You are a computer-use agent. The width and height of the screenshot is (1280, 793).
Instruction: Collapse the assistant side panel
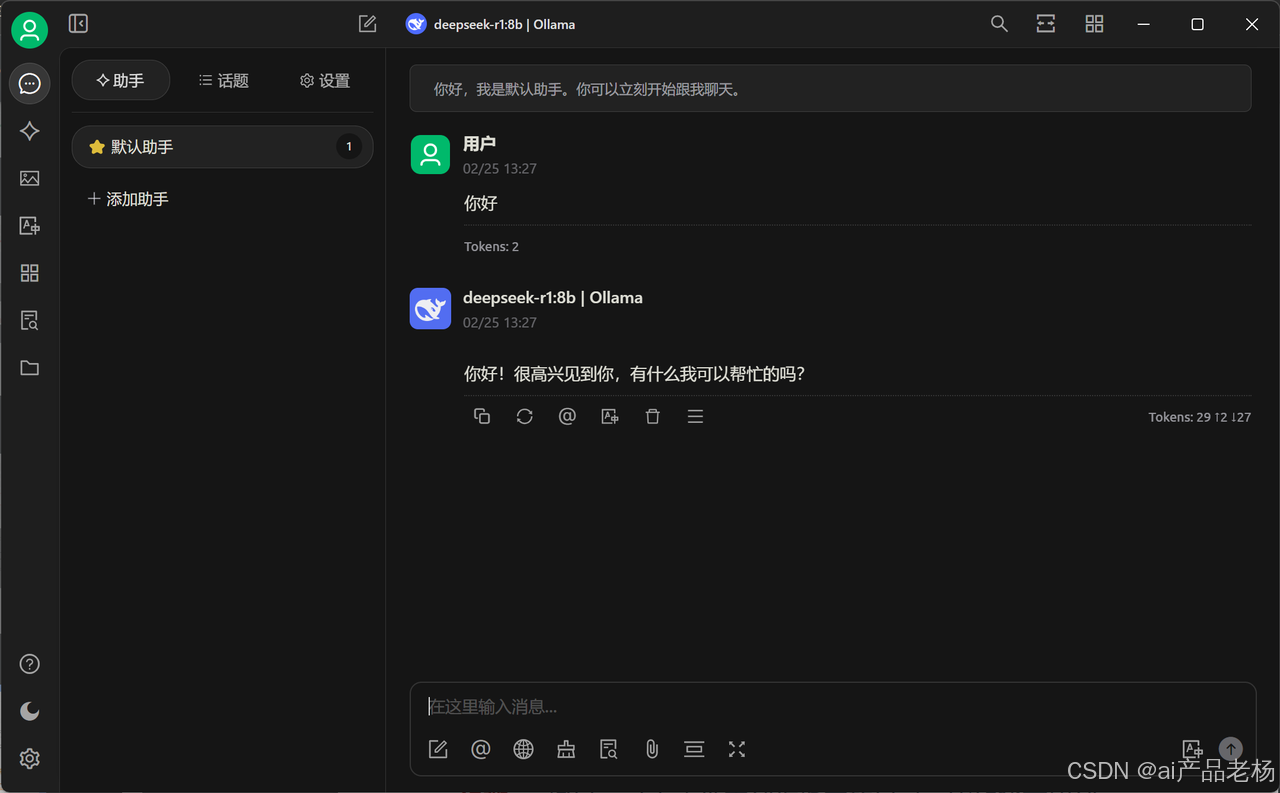(x=78, y=24)
